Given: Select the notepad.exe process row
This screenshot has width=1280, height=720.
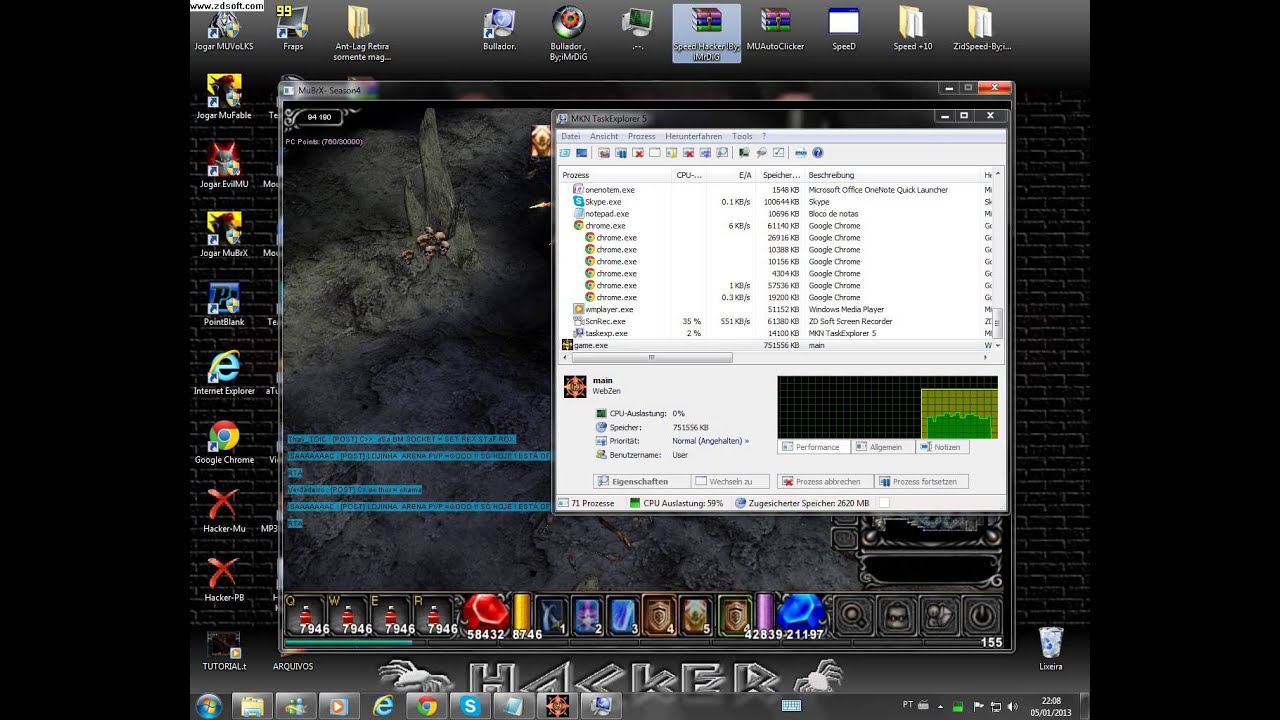Looking at the screenshot, I should coord(776,214).
